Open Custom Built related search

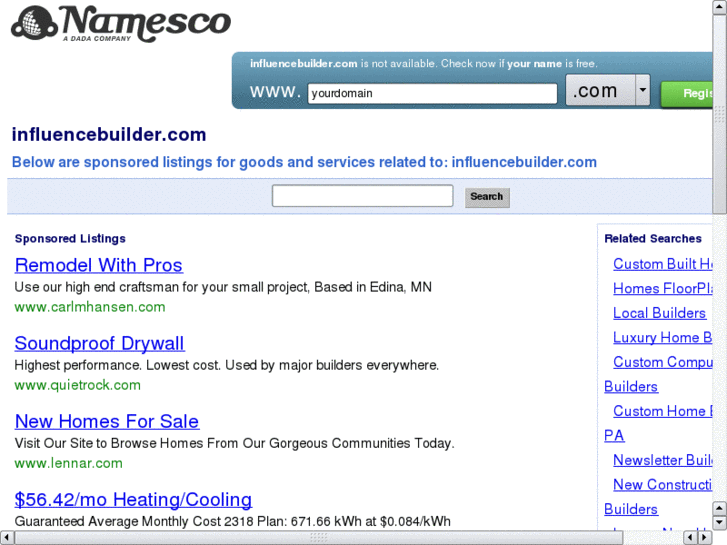pos(663,264)
